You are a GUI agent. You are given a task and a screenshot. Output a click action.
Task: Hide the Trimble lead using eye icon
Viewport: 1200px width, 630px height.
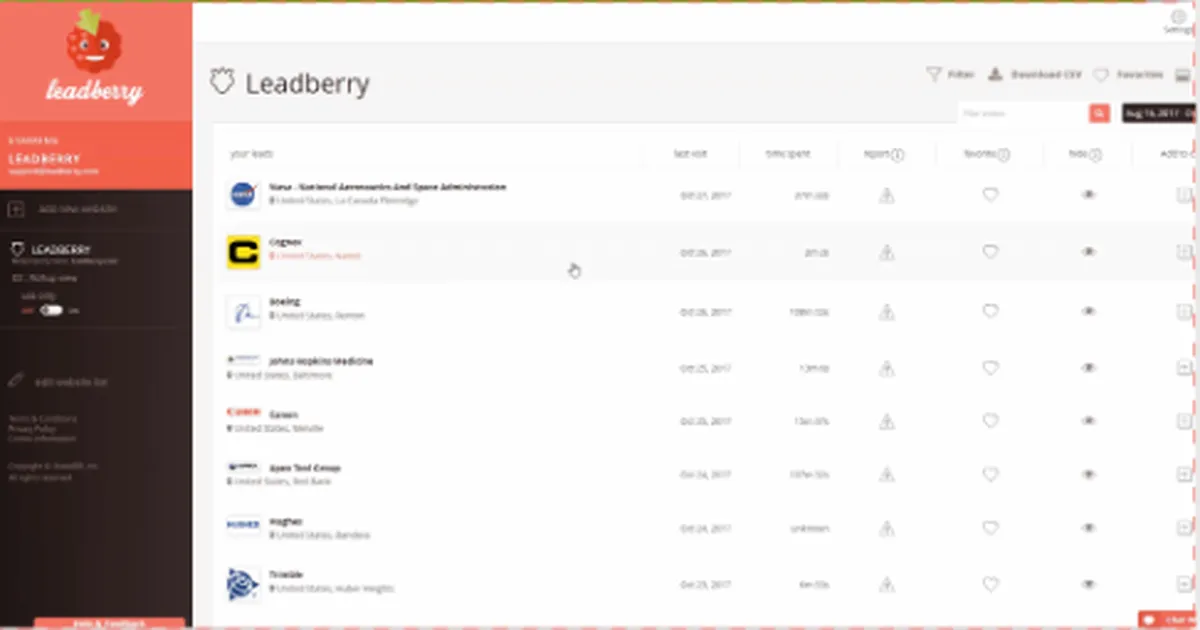click(1088, 584)
